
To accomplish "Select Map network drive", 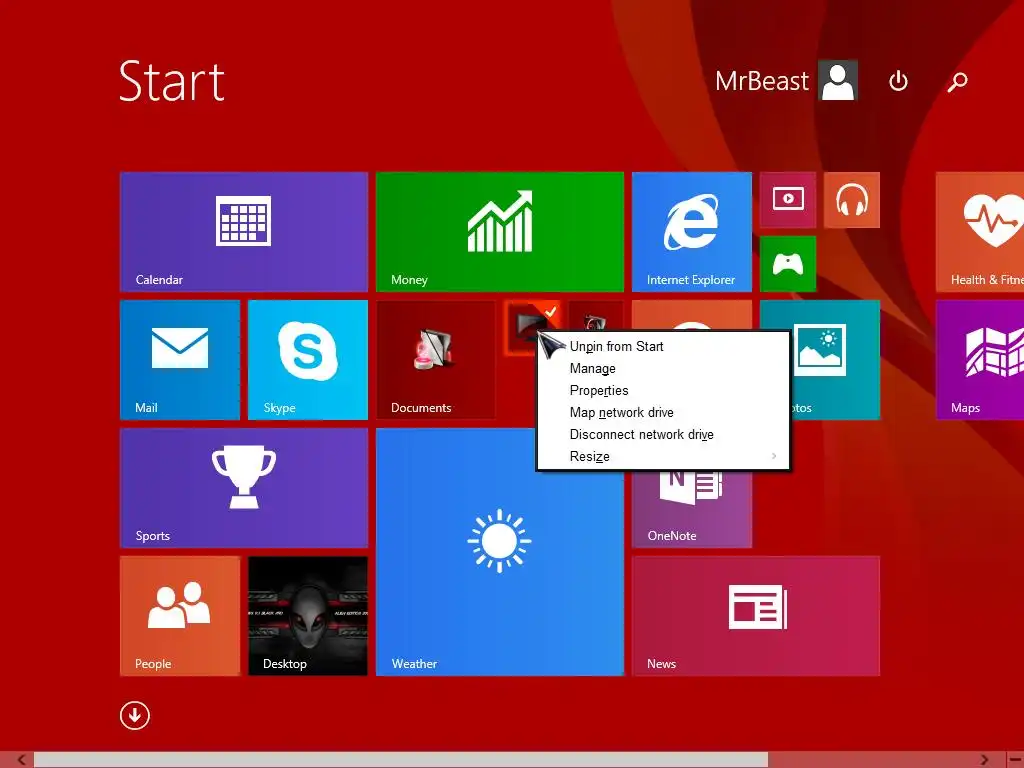I will (621, 413).
